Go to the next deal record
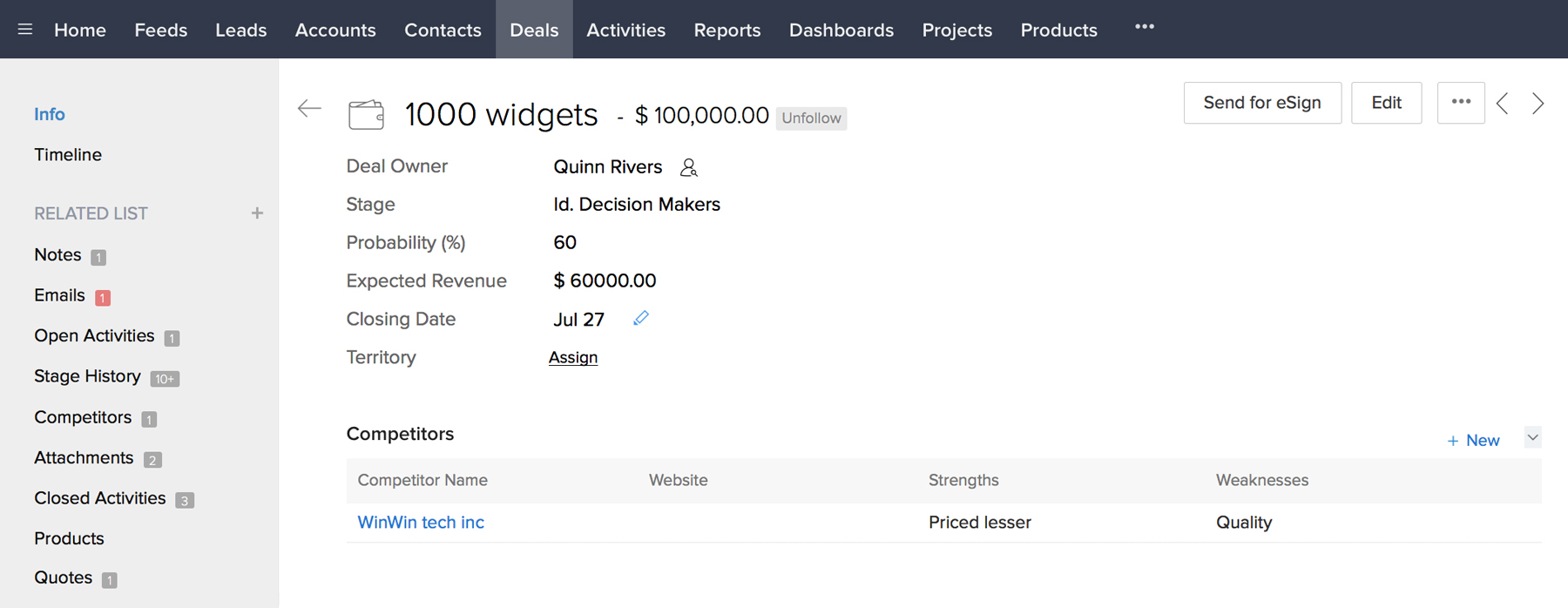Screen dimensions: 1568x608 pos(1538,104)
